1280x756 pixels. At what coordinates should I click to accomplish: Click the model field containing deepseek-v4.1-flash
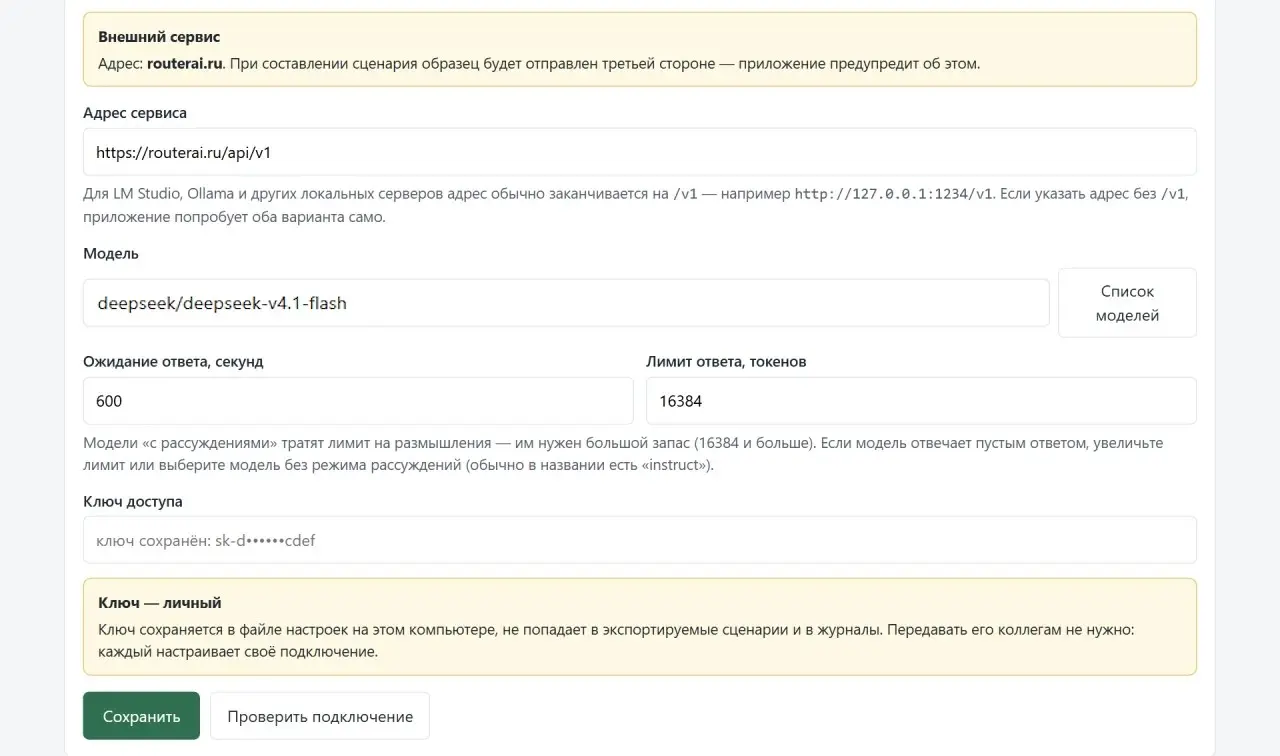[x=566, y=303]
